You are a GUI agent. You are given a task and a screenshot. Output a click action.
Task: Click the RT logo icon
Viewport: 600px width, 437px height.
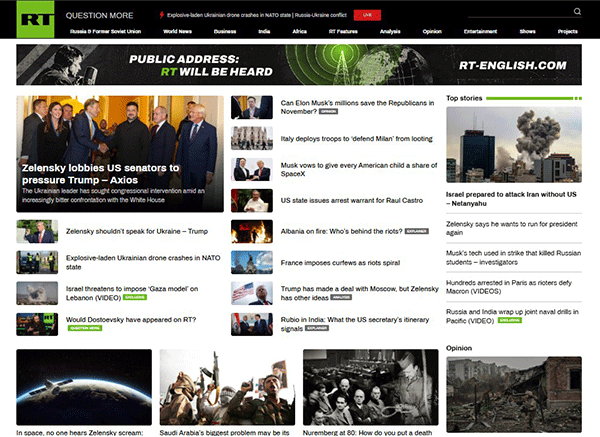click(x=35, y=19)
